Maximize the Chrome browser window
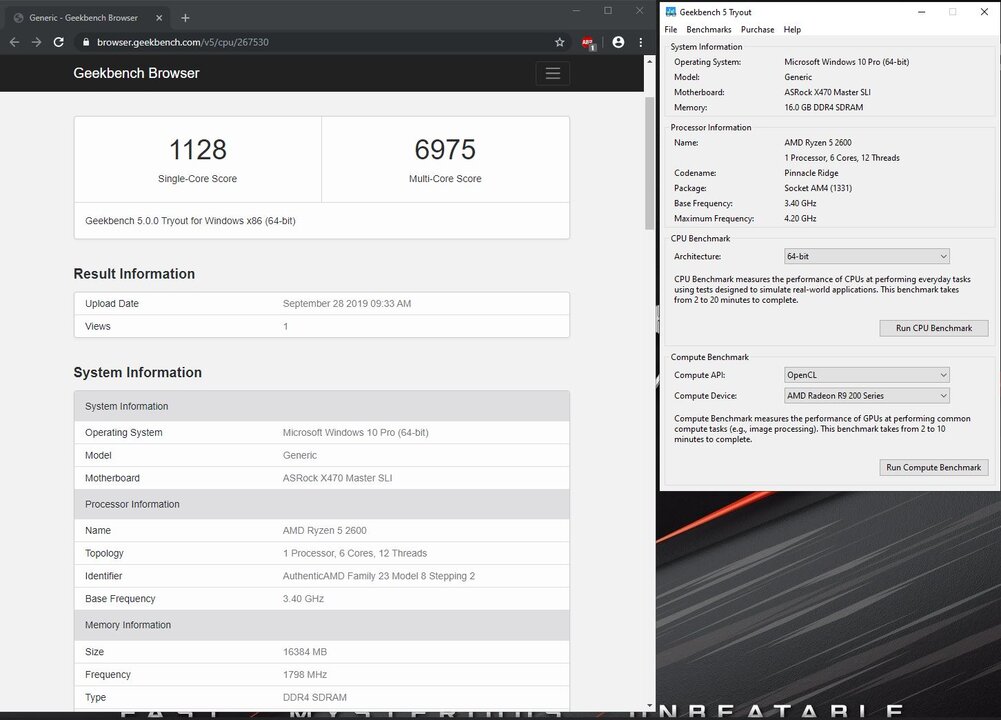 [608, 11]
